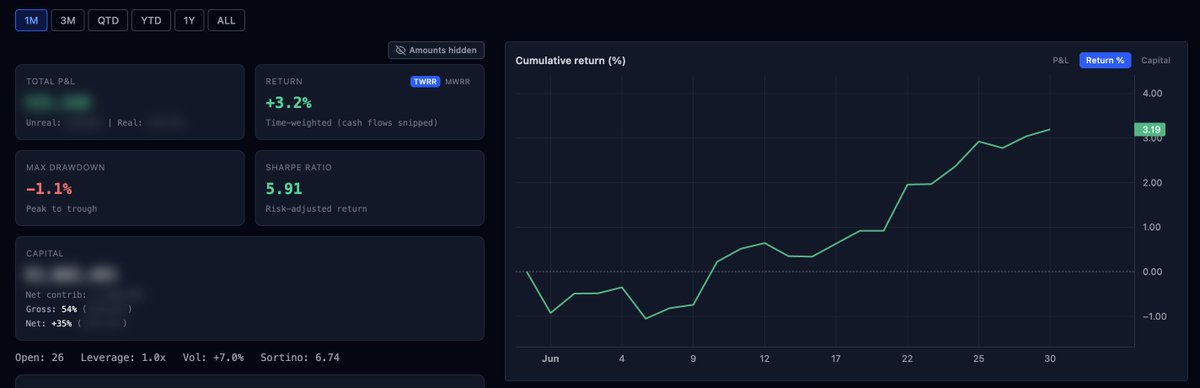Click the Peak to trough caption
Image resolution: width=1200 pixels, height=388 pixels.
61,208
